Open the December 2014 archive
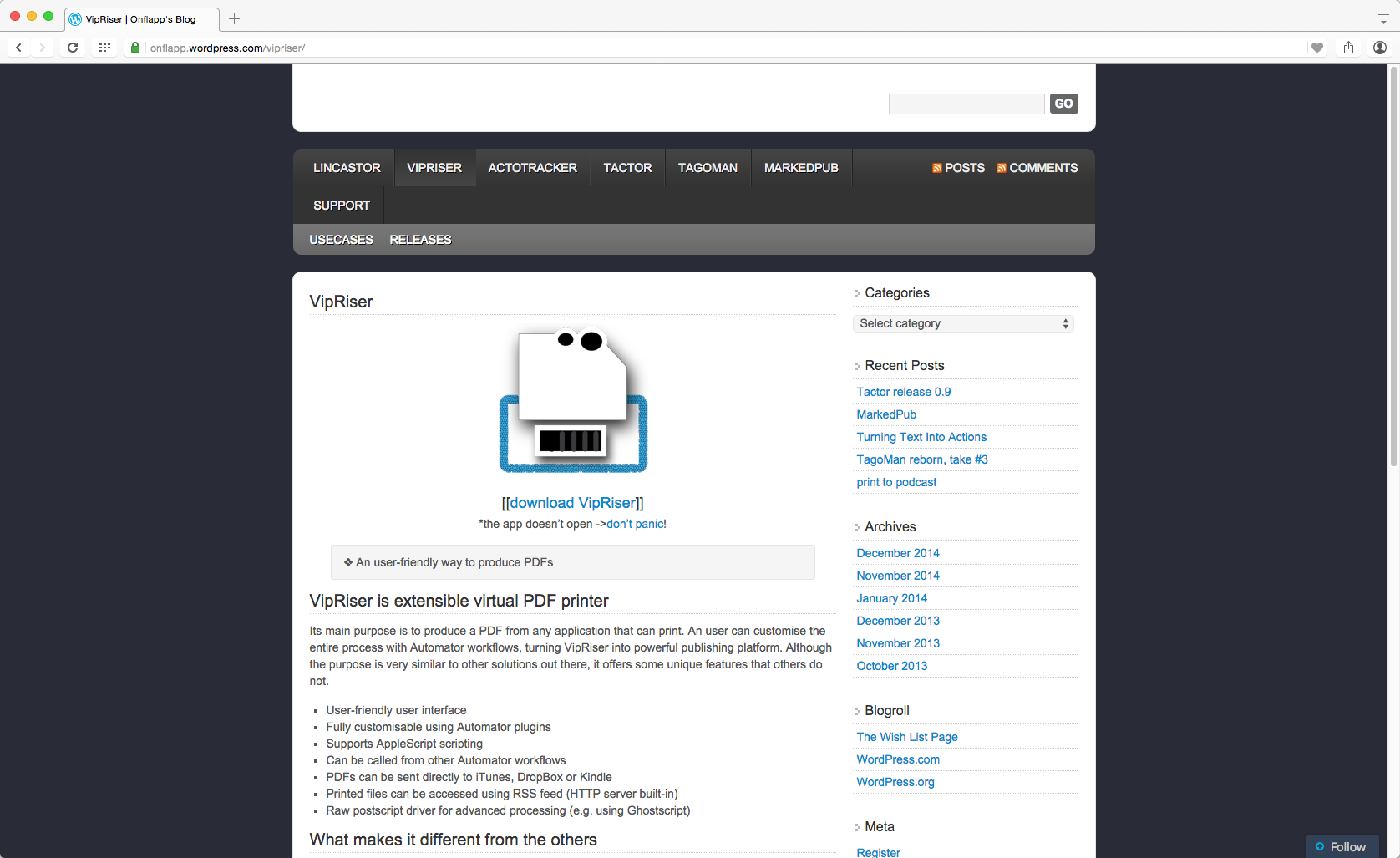 click(898, 553)
